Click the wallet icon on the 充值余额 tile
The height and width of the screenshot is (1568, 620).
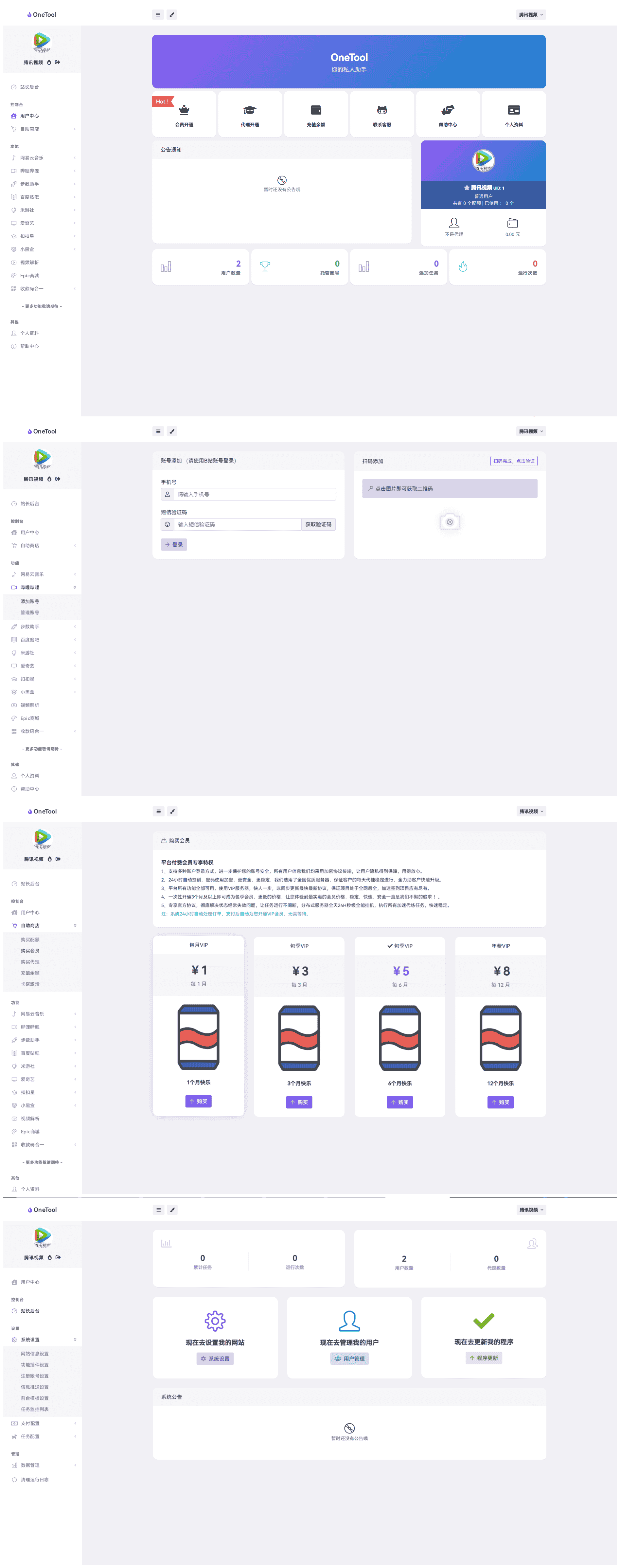pyautogui.click(x=315, y=110)
